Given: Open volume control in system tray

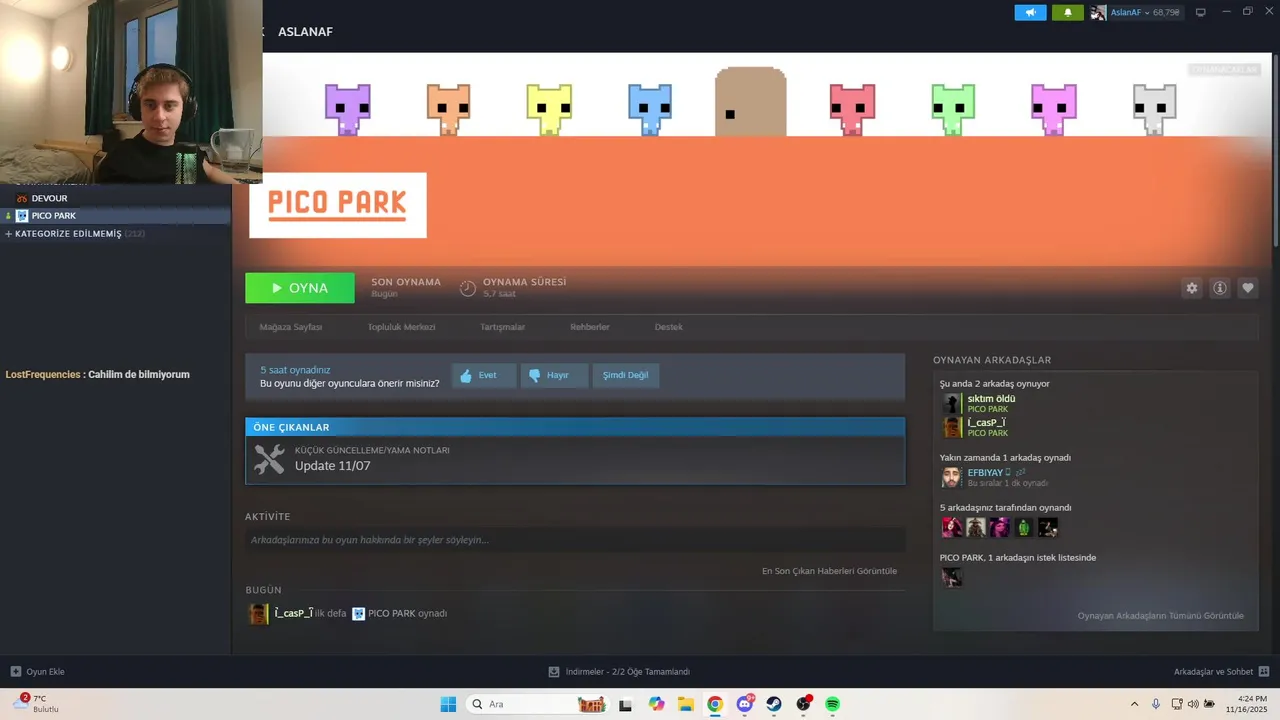Looking at the screenshot, I should 1192,704.
